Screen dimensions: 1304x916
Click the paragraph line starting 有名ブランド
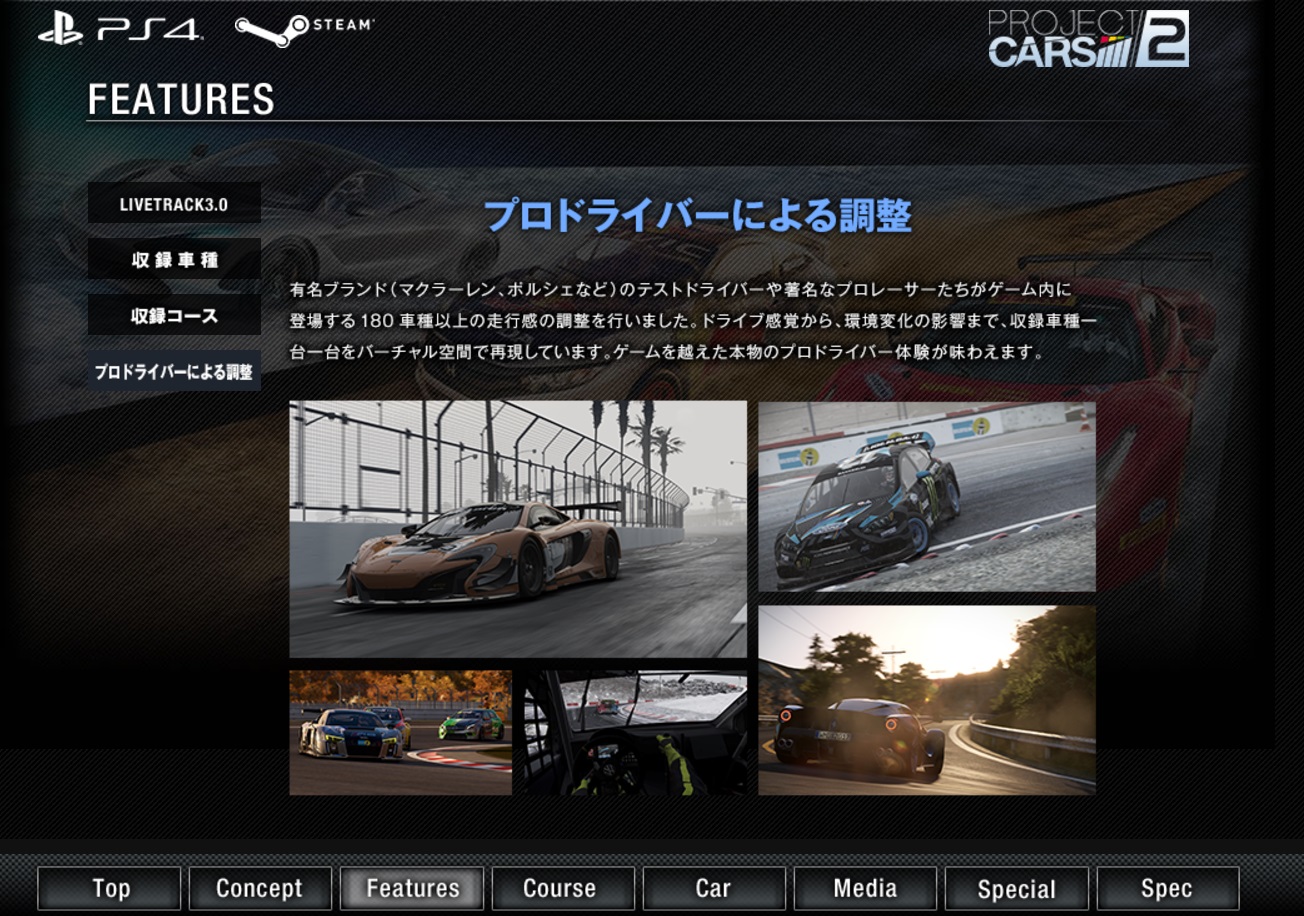(x=680, y=290)
